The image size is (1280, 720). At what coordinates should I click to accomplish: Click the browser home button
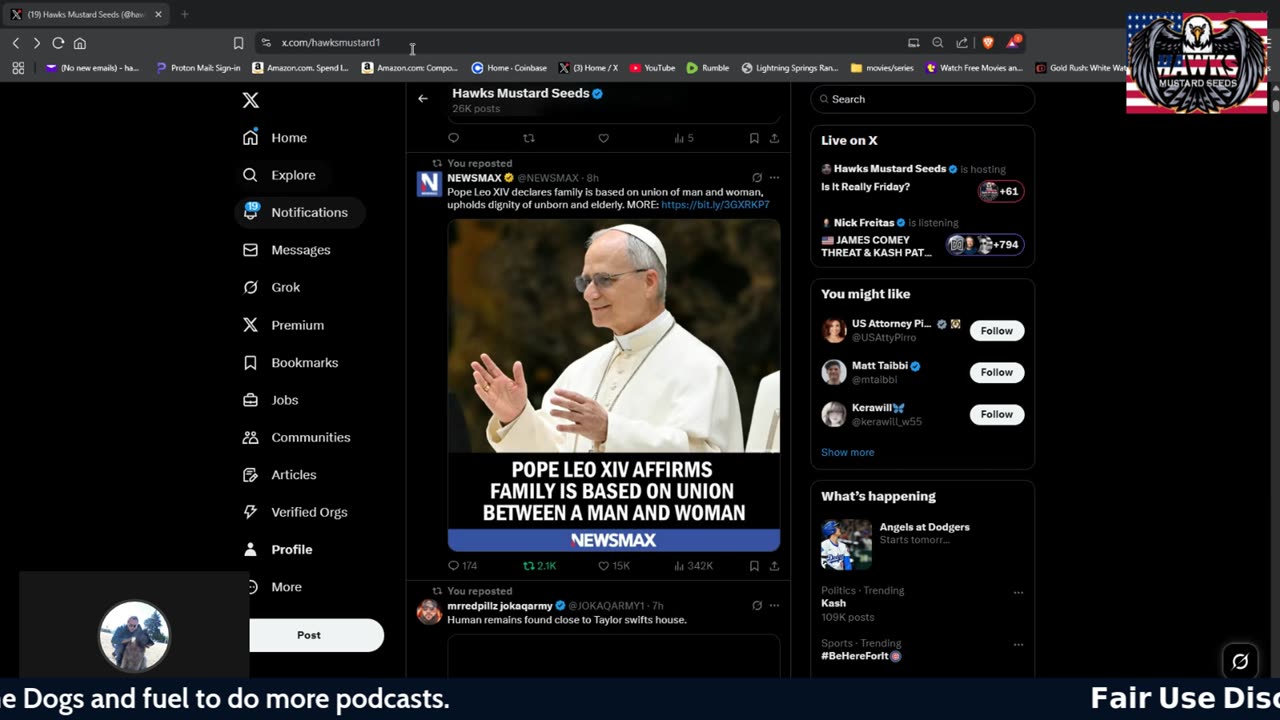(80, 43)
